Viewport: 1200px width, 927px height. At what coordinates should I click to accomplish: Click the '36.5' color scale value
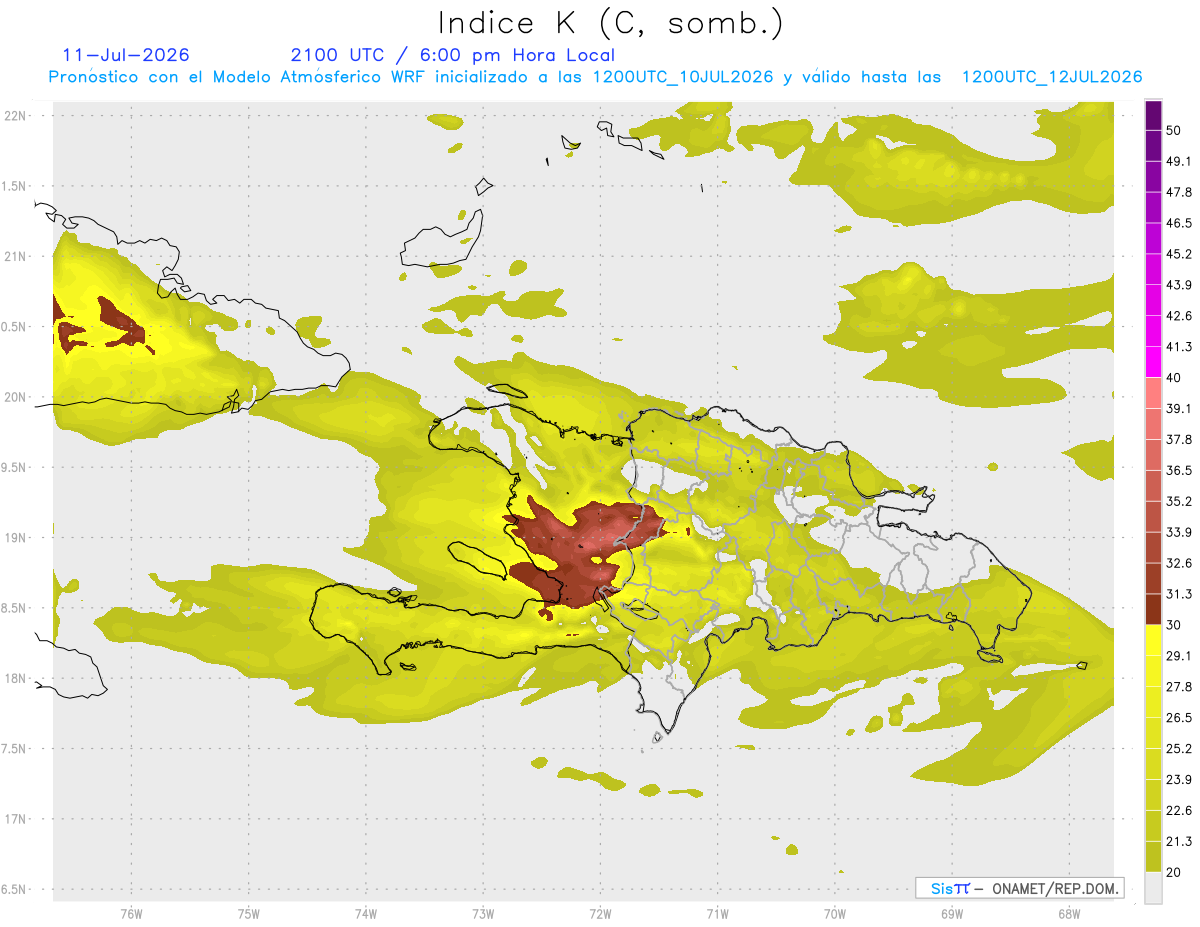[x=1179, y=470]
